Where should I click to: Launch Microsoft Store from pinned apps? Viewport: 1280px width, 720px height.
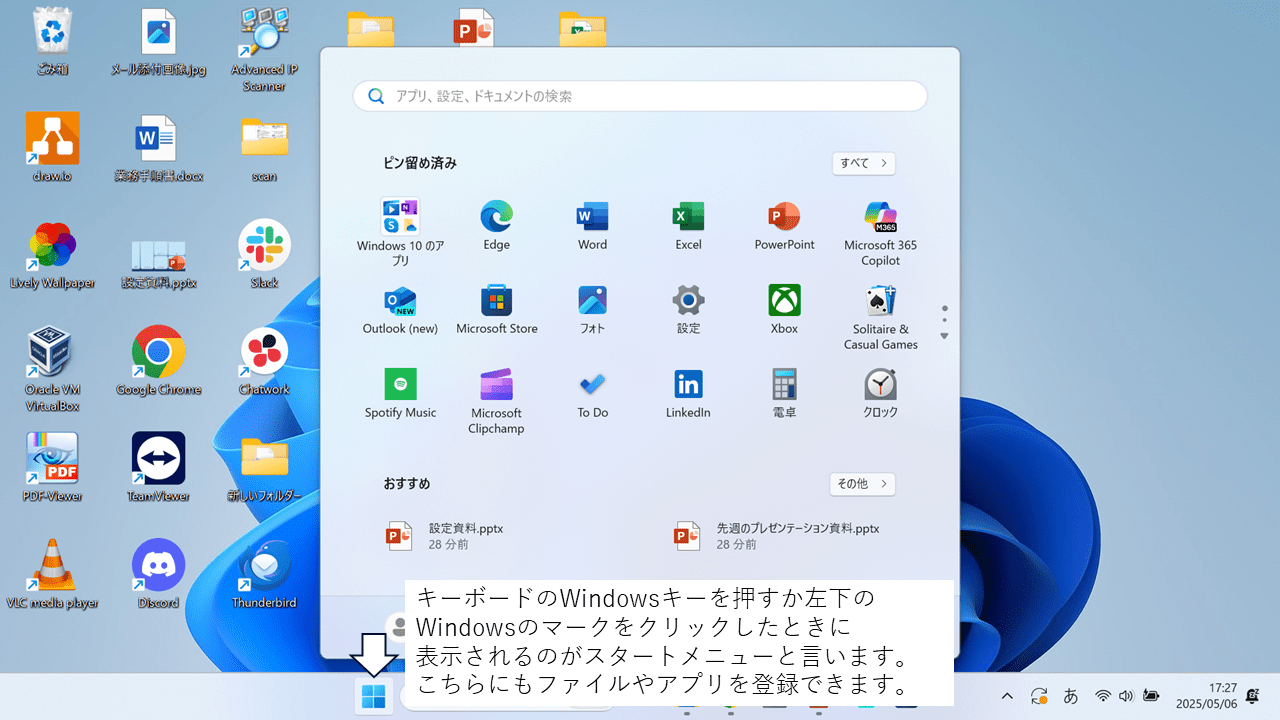[x=496, y=309]
